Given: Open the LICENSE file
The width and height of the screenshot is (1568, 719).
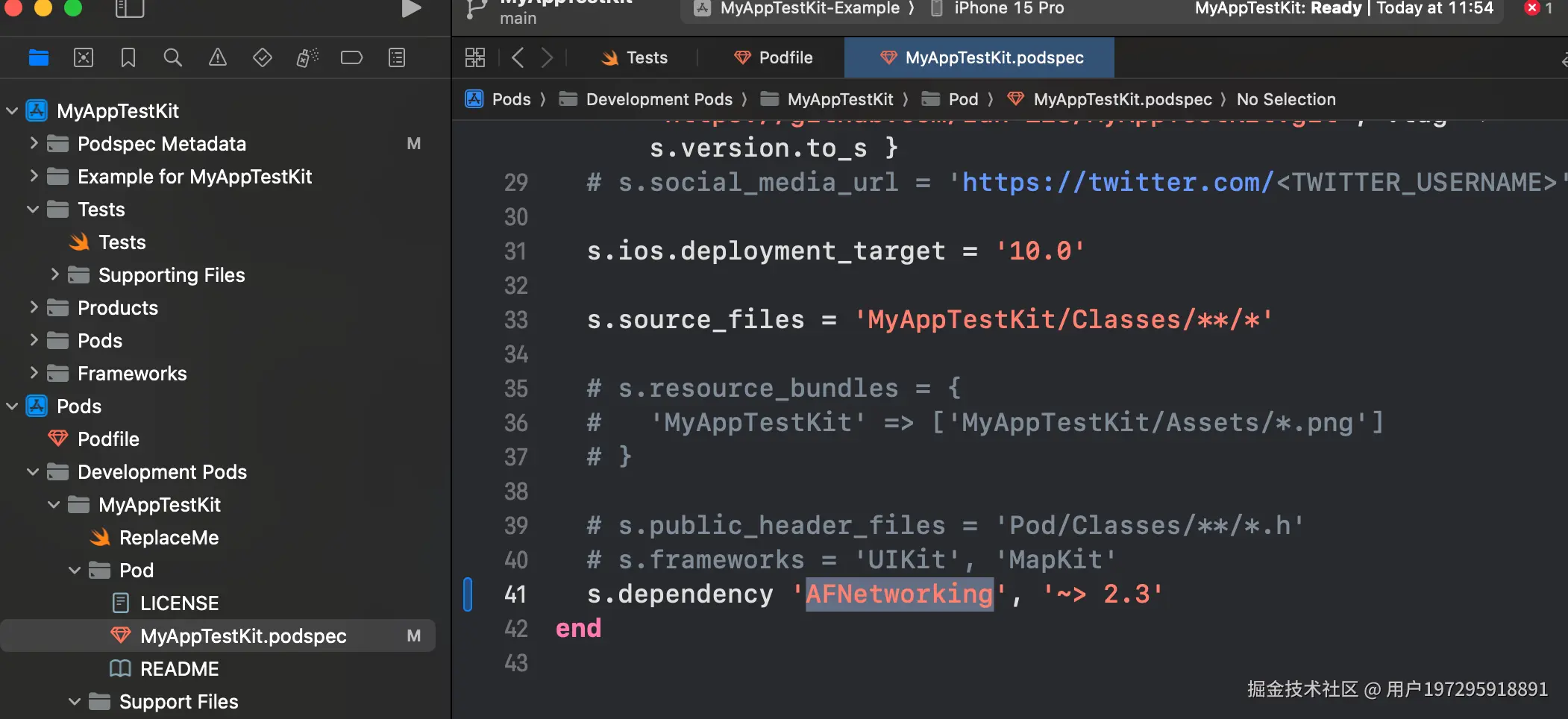Looking at the screenshot, I should tap(165, 603).
